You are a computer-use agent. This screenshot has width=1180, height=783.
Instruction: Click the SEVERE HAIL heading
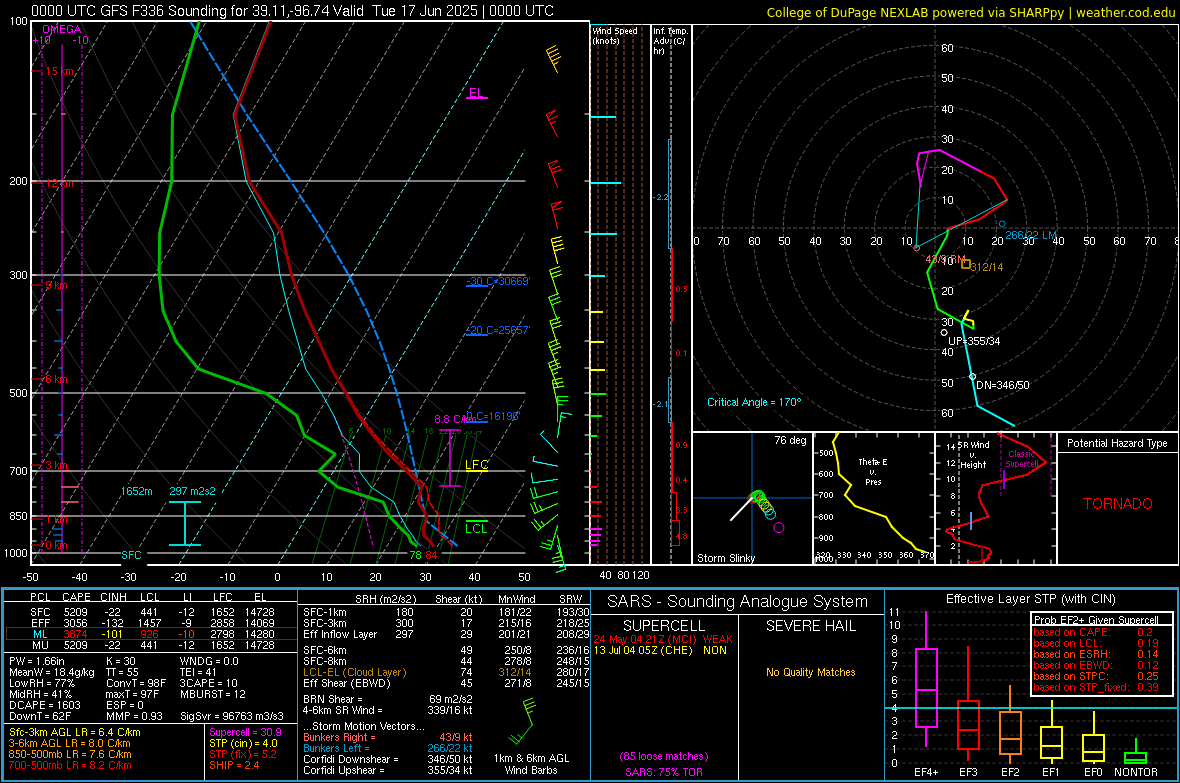point(810,626)
